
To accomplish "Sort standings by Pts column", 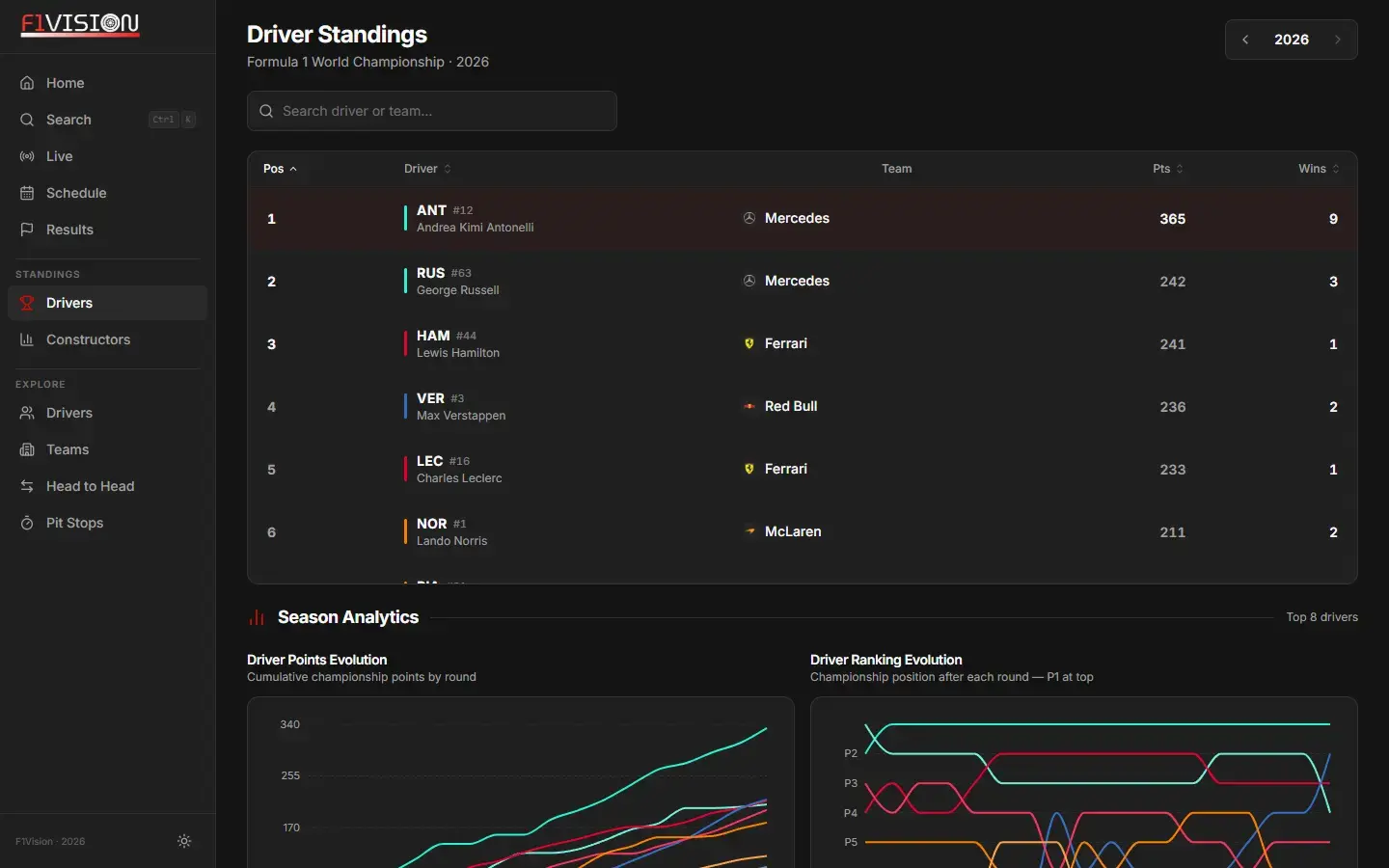I will pyautogui.click(x=1168, y=169).
